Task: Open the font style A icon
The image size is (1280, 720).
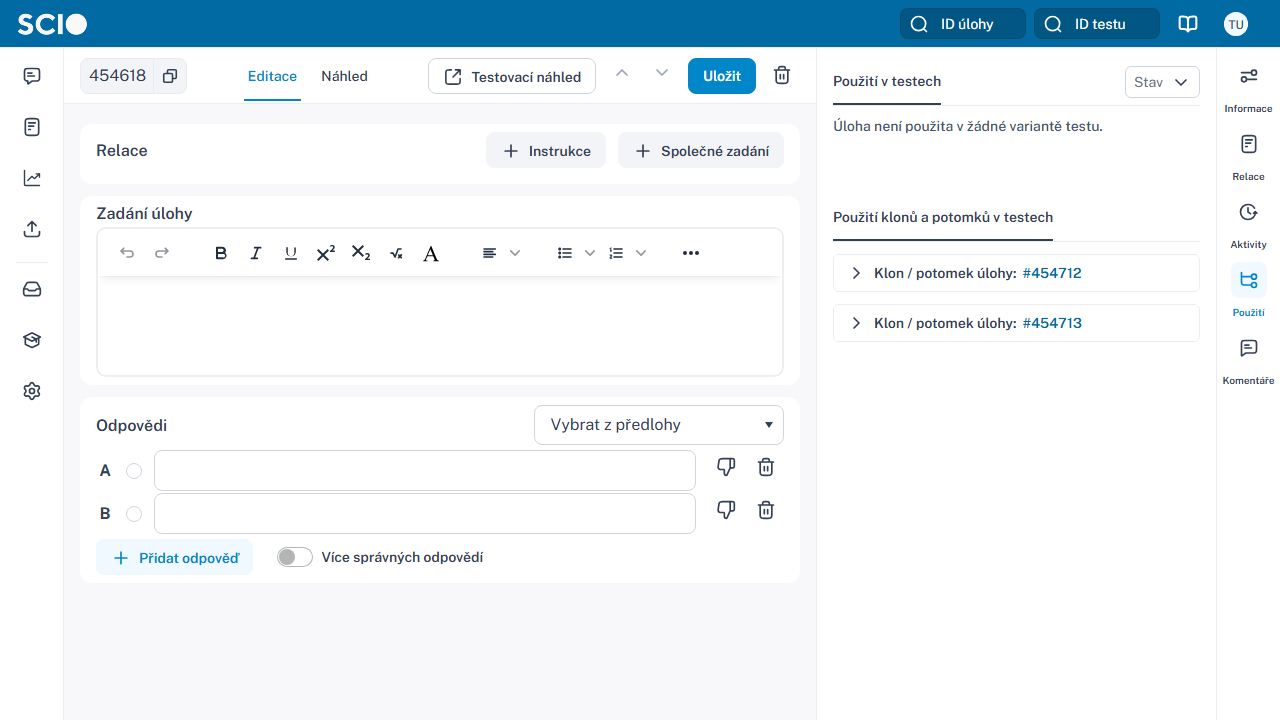Action: 431,253
